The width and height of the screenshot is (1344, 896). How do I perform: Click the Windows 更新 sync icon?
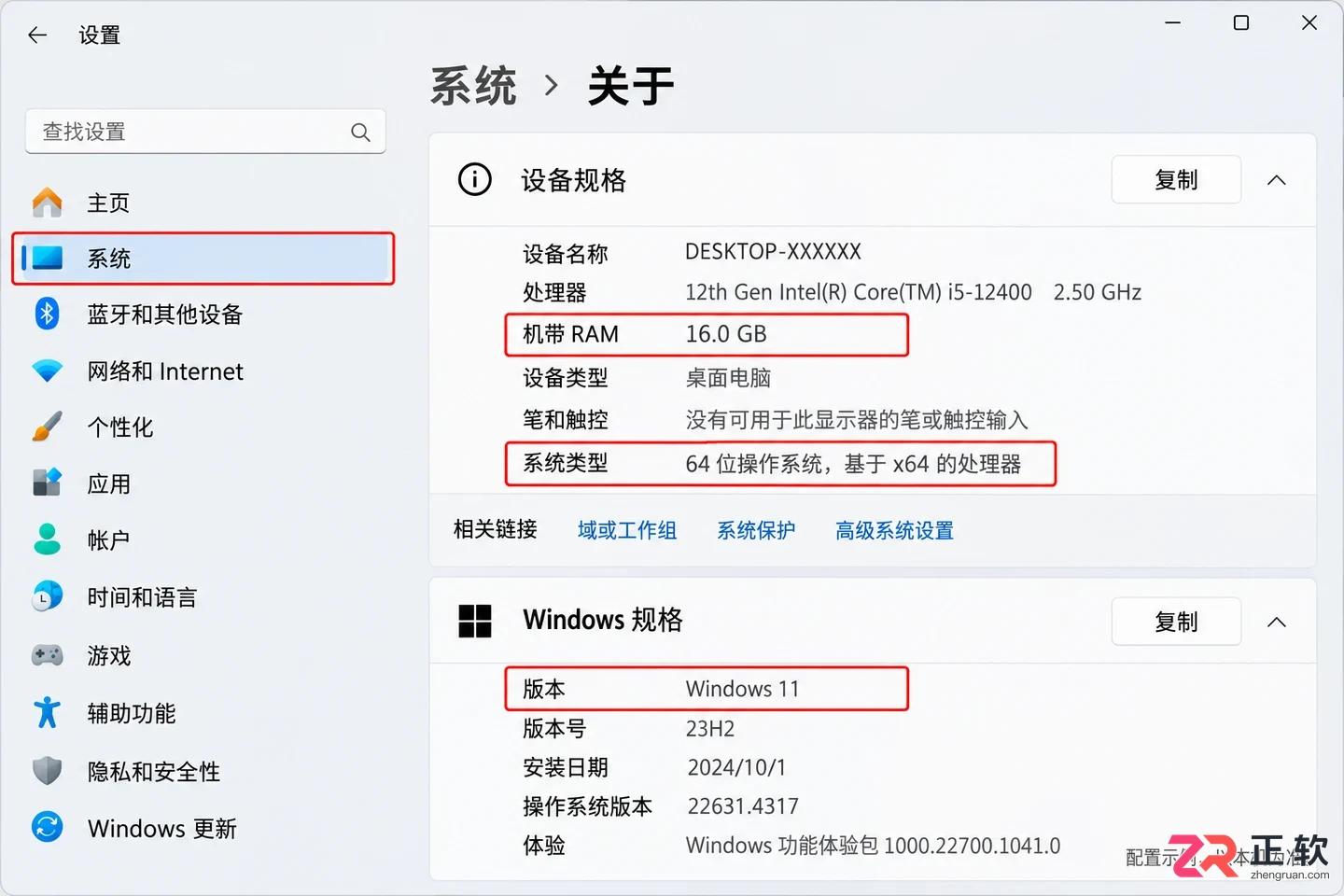coord(47,827)
